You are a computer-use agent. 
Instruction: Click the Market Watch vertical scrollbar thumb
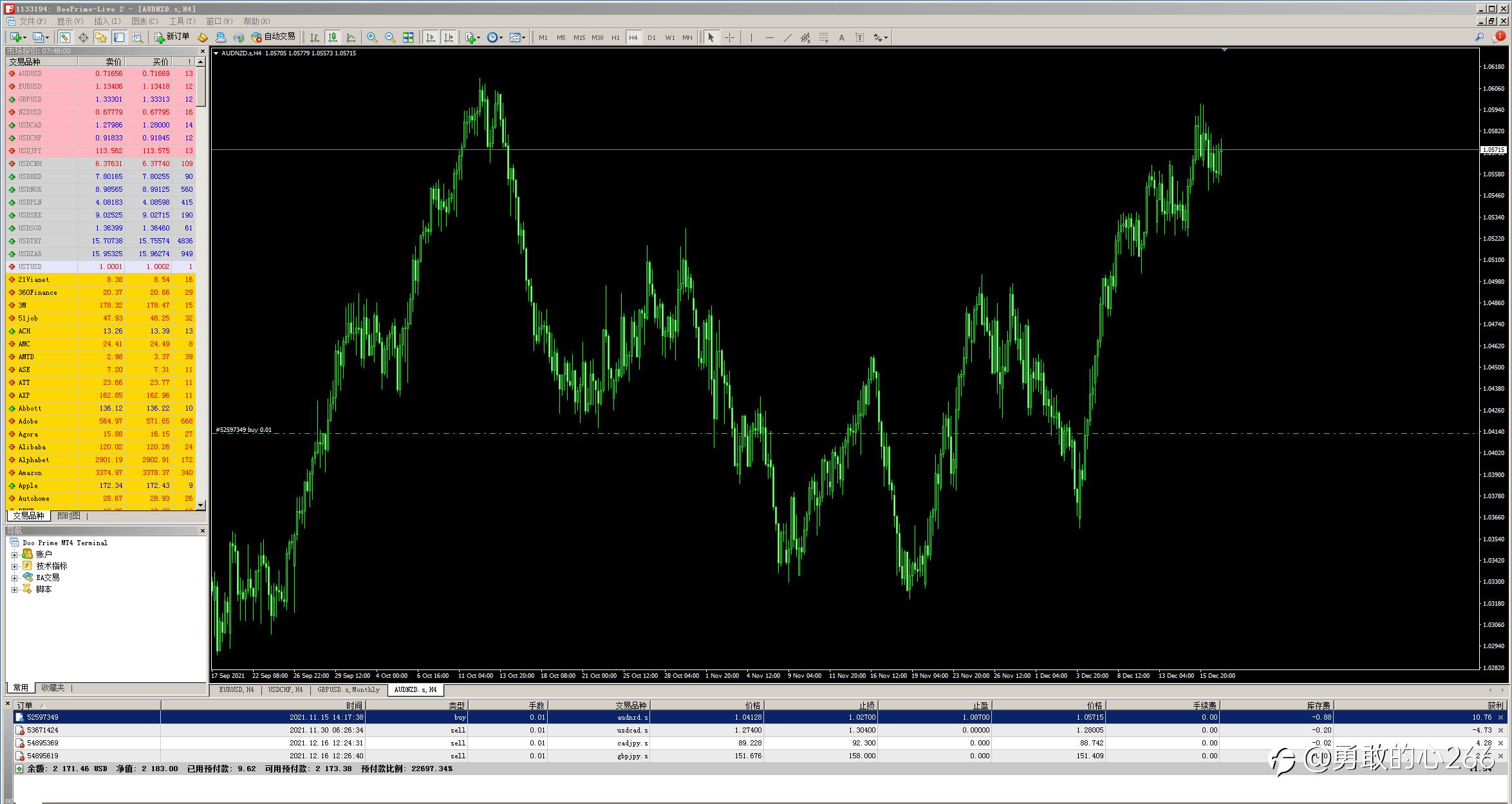[201, 86]
